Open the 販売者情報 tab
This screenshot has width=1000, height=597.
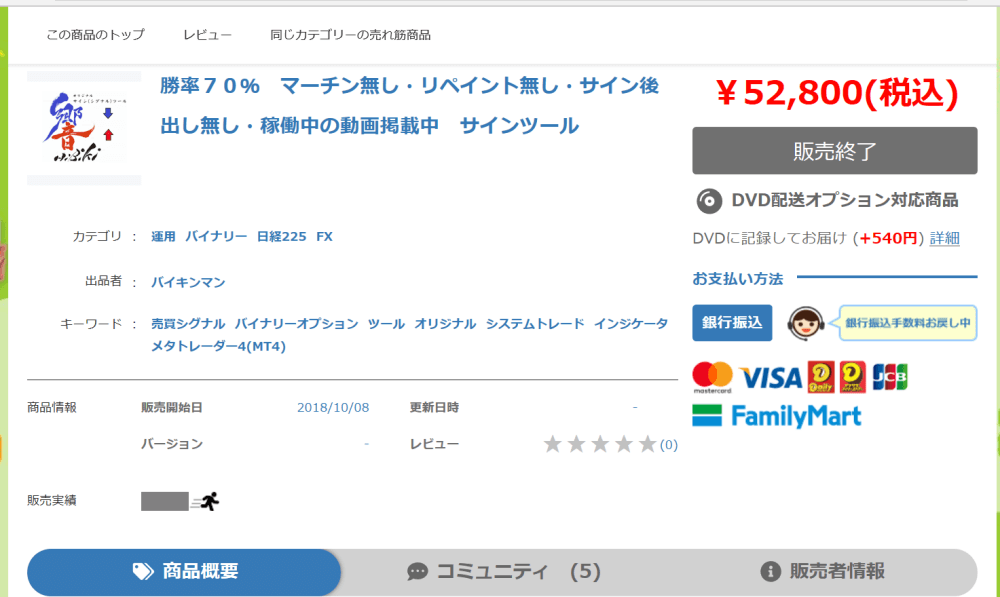point(822,571)
